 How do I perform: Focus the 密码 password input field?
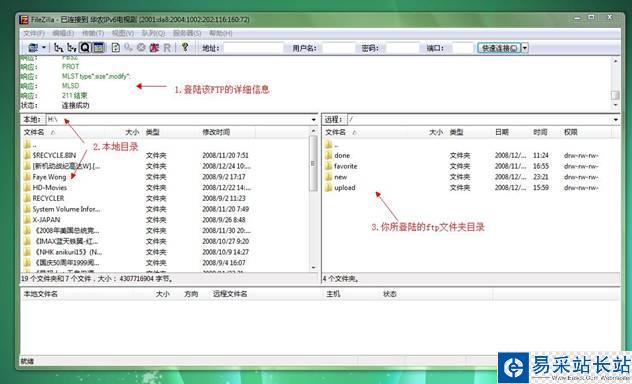click(402, 48)
